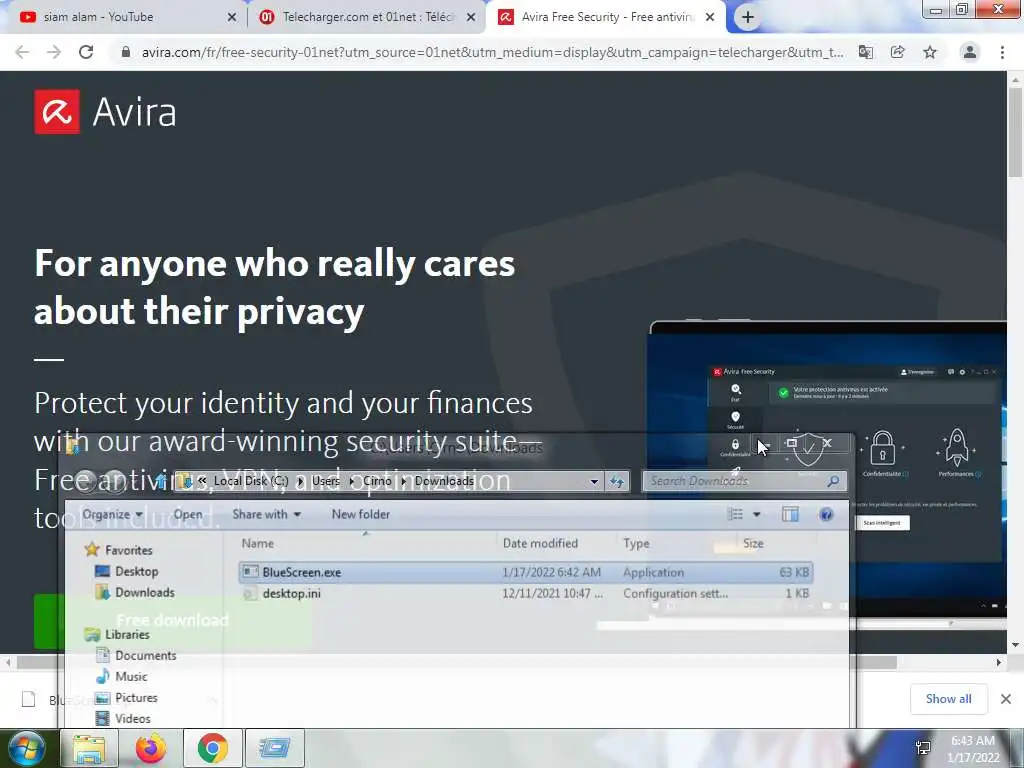Create New folder in Explorer

360,515
